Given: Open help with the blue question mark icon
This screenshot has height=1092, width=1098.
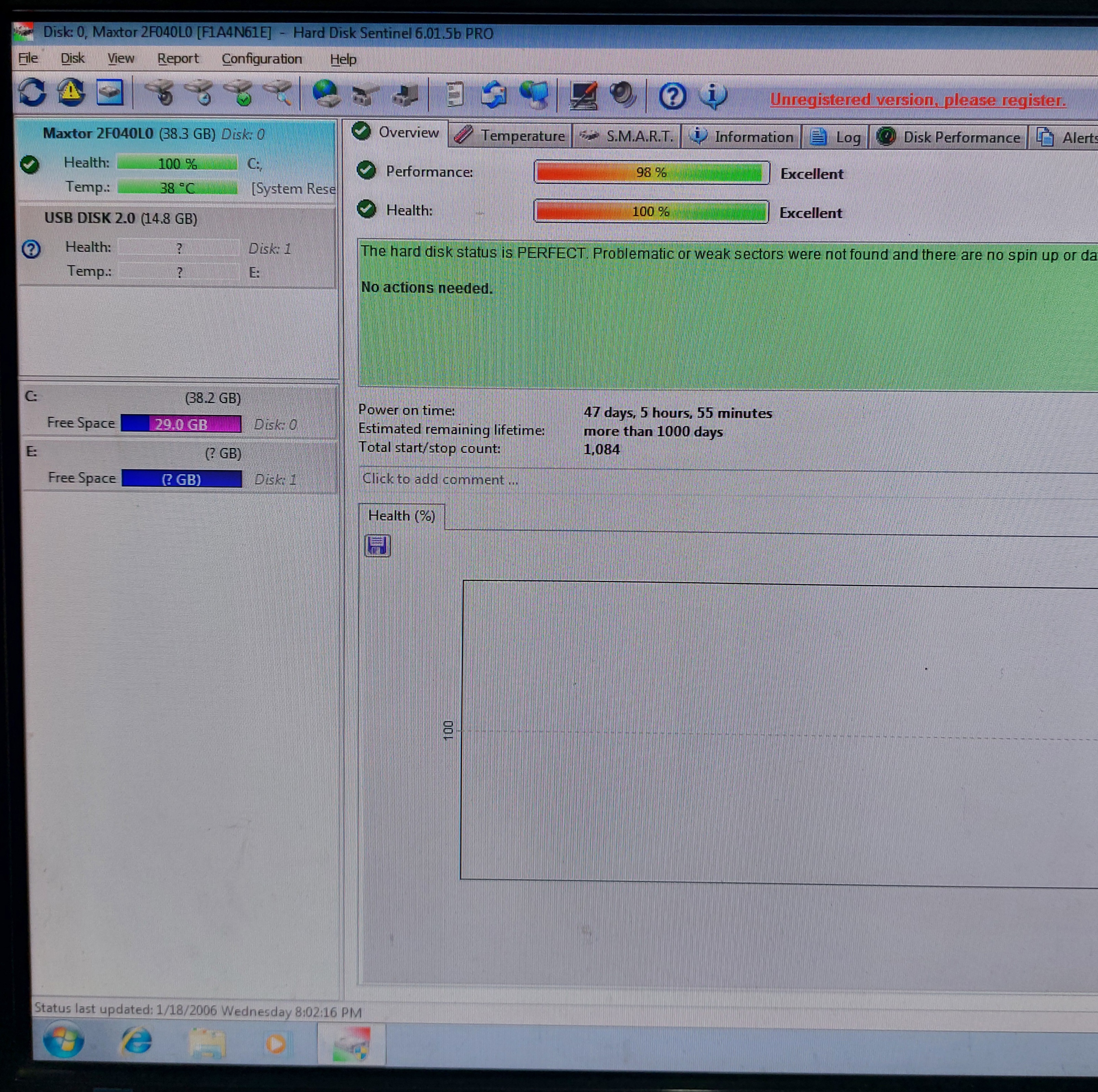Looking at the screenshot, I should (672, 96).
